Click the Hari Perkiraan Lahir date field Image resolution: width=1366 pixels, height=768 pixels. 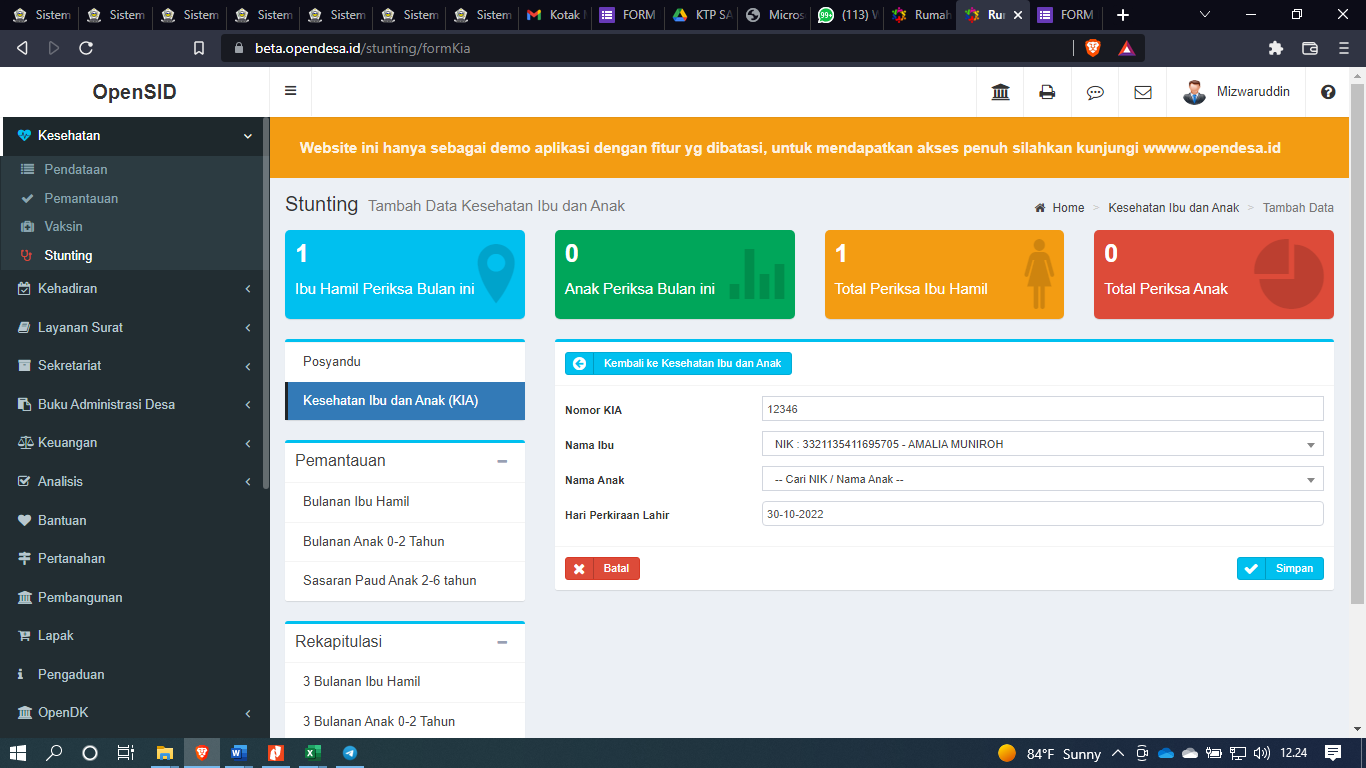pyautogui.click(x=1042, y=514)
